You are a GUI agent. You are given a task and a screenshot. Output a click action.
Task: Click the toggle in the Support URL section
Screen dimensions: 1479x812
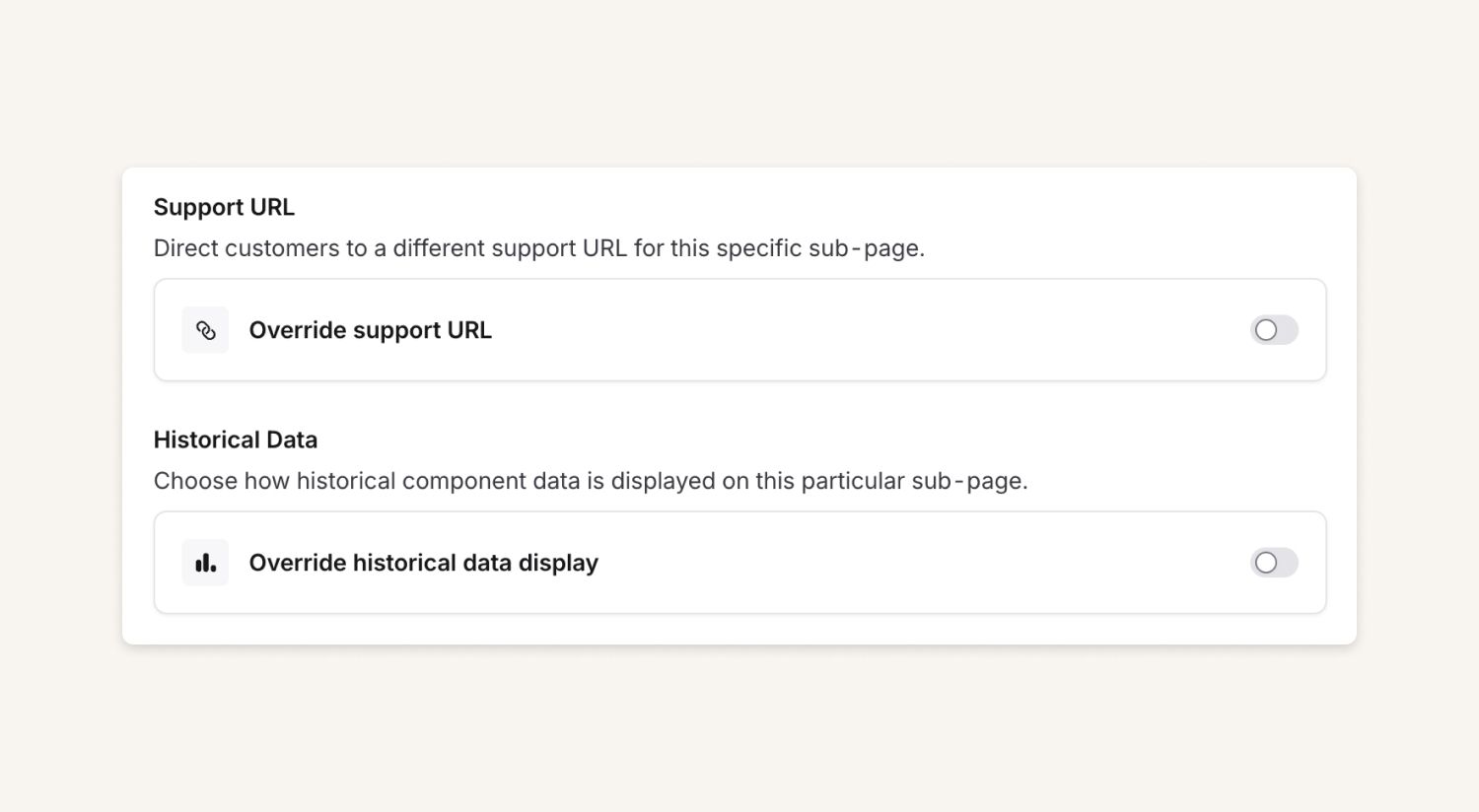coord(1274,330)
